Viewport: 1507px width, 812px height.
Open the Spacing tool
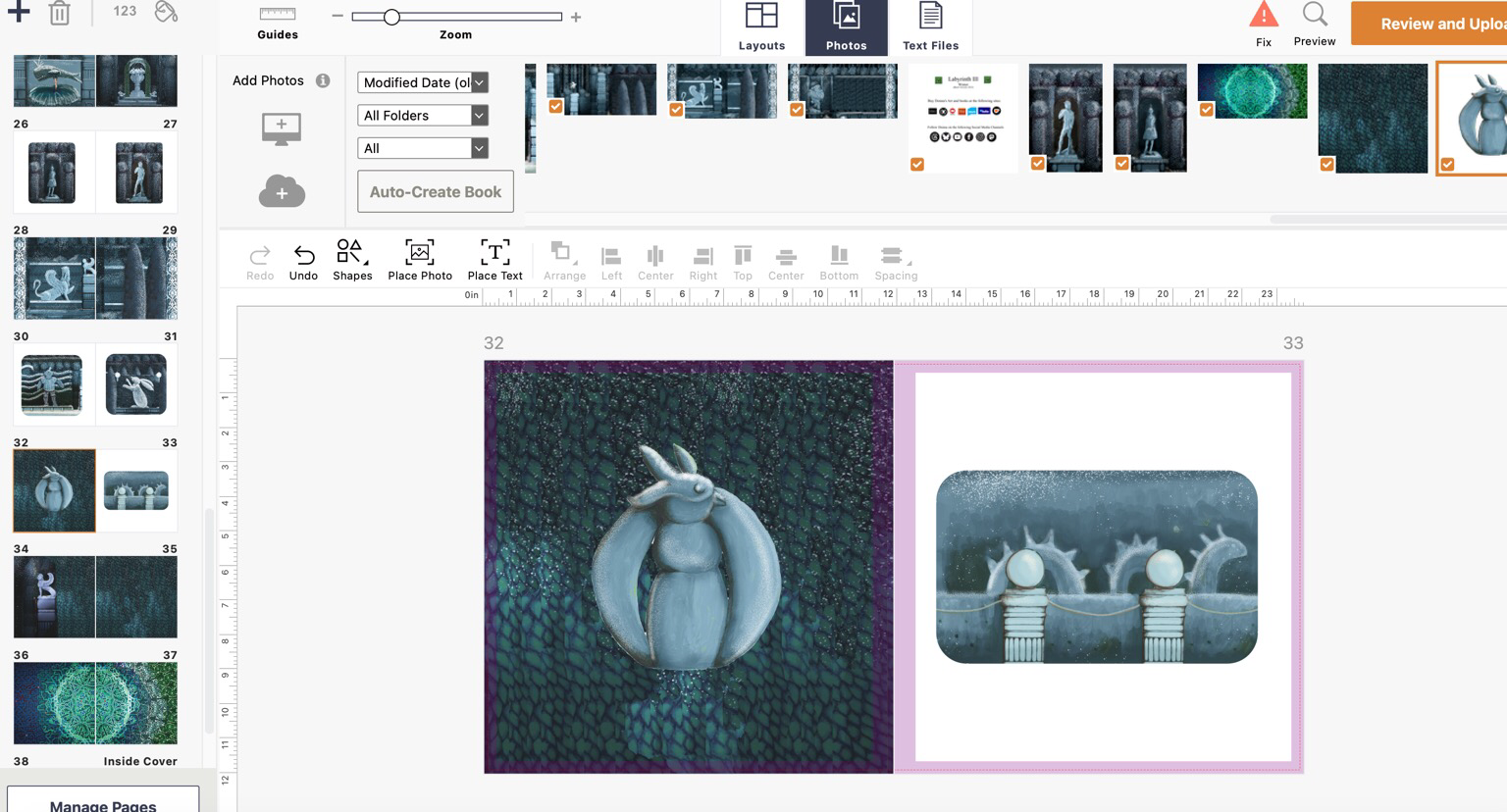[x=896, y=262]
